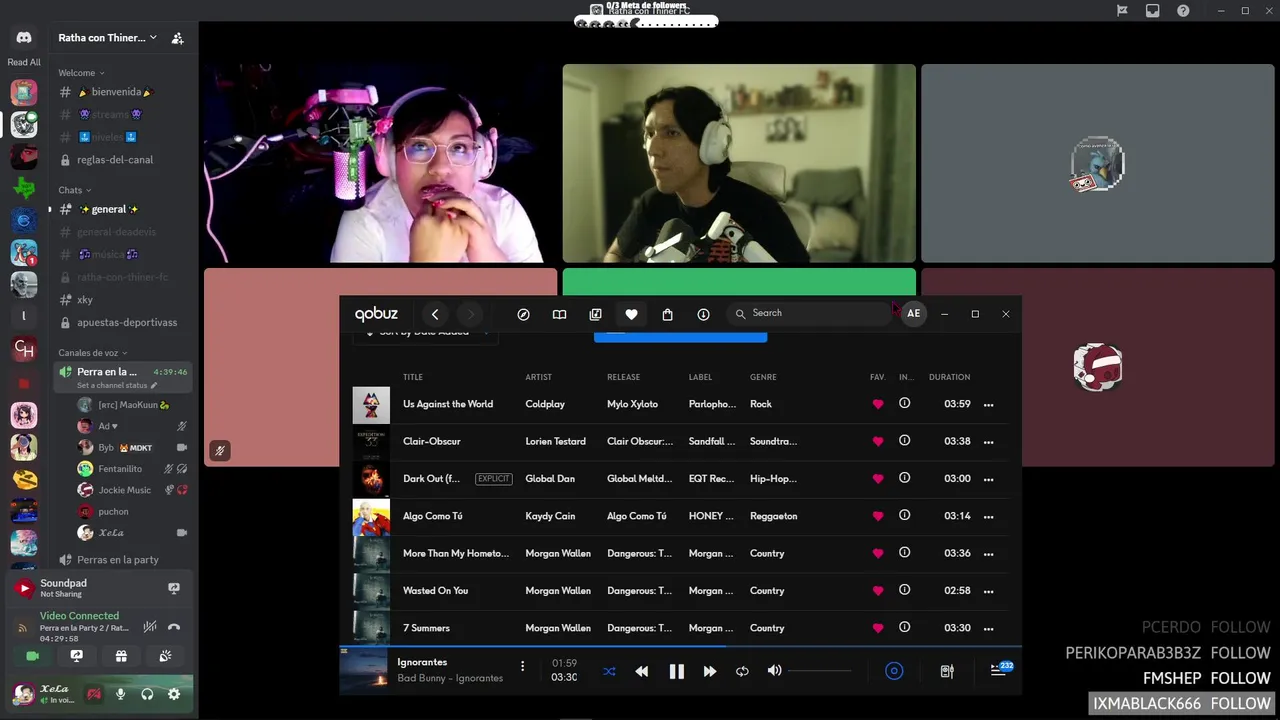Open Qobuz Magazine book icon
Screen dimensions: 1280x720
[x=559, y=314]
